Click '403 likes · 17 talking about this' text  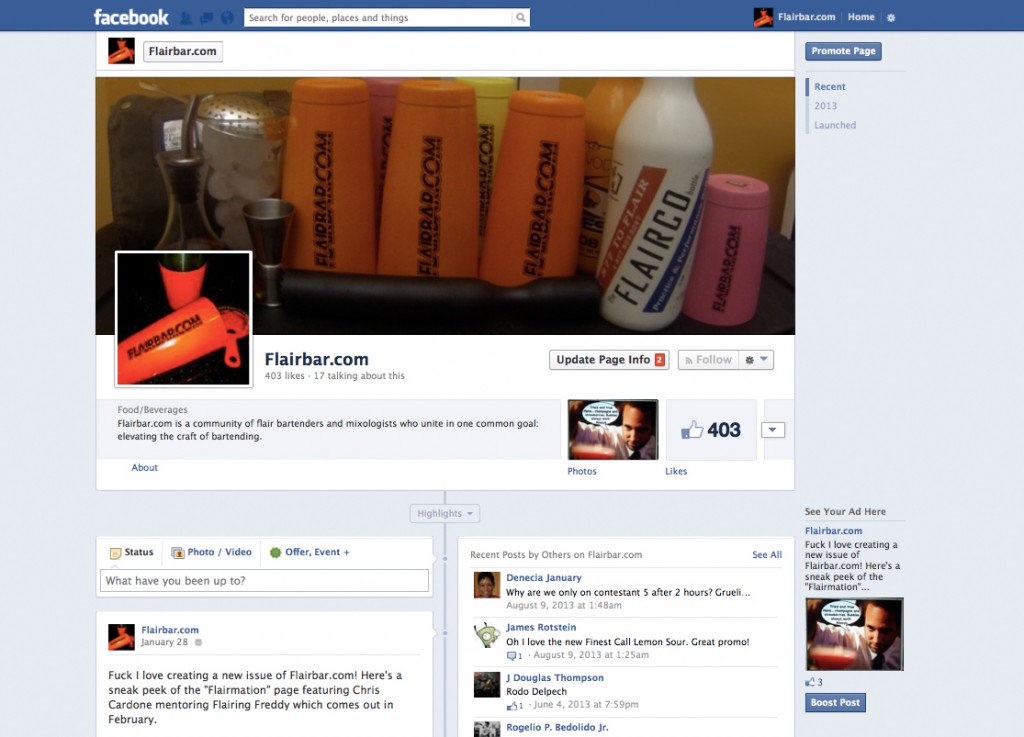point(334,376)
